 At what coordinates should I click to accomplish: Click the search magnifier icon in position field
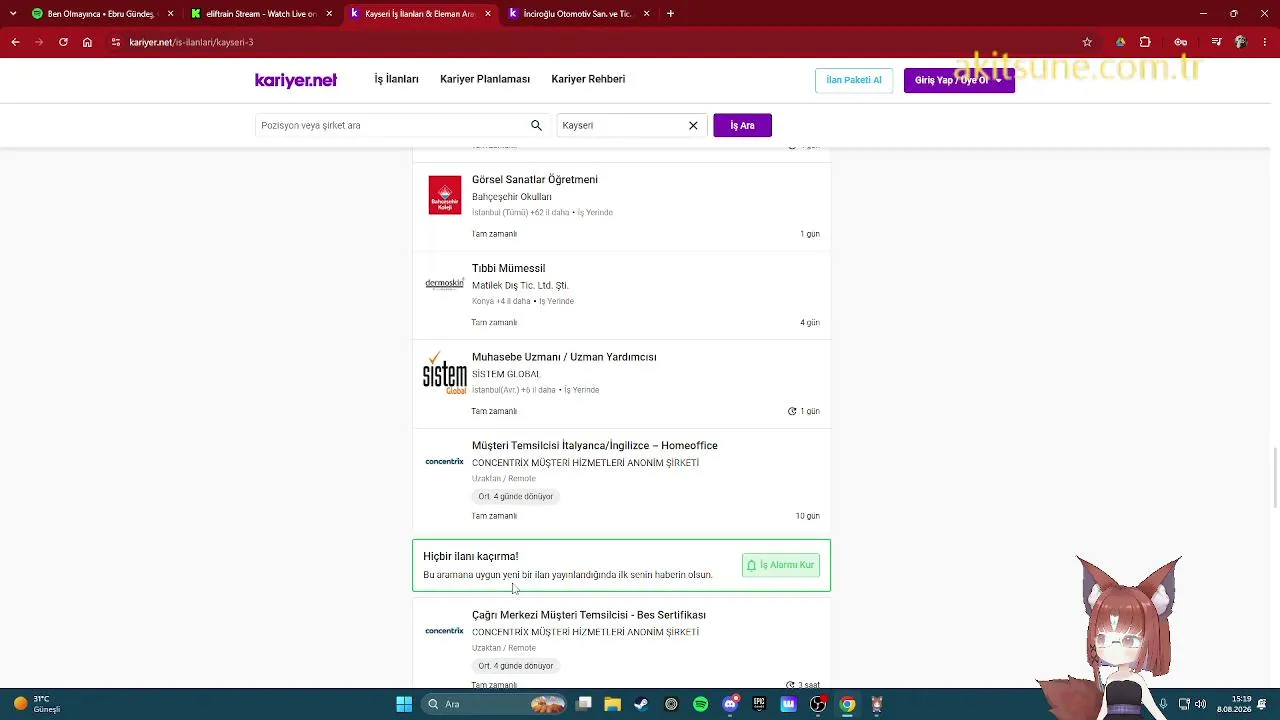(536, 125)
